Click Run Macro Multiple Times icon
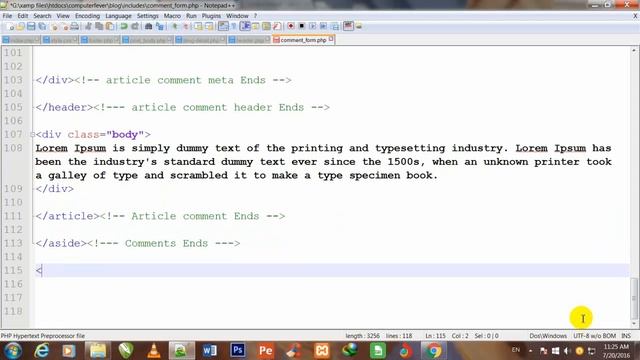This screenshot has width=640, height=360. (323, 26)
